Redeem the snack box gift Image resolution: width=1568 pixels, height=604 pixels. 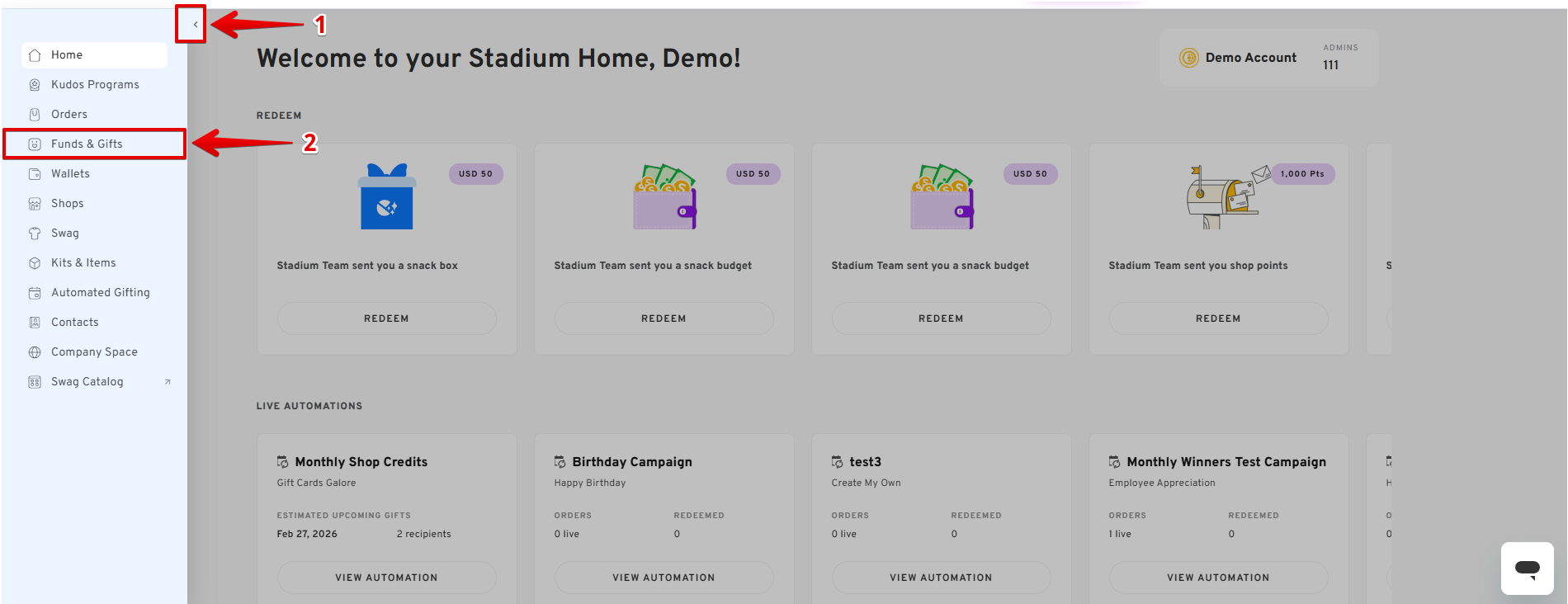[x=386, y=319]
